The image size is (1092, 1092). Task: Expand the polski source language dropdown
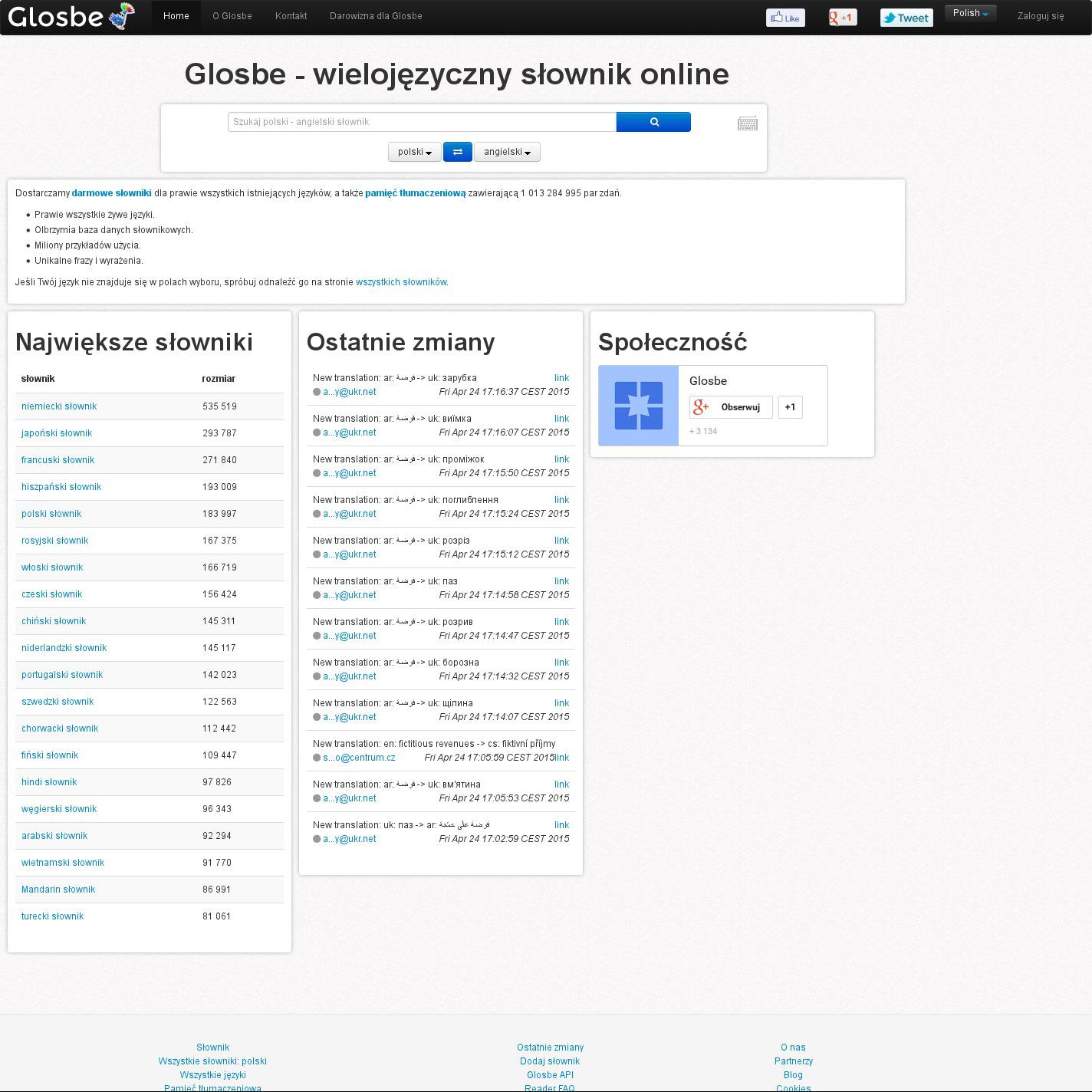point(414,152)
